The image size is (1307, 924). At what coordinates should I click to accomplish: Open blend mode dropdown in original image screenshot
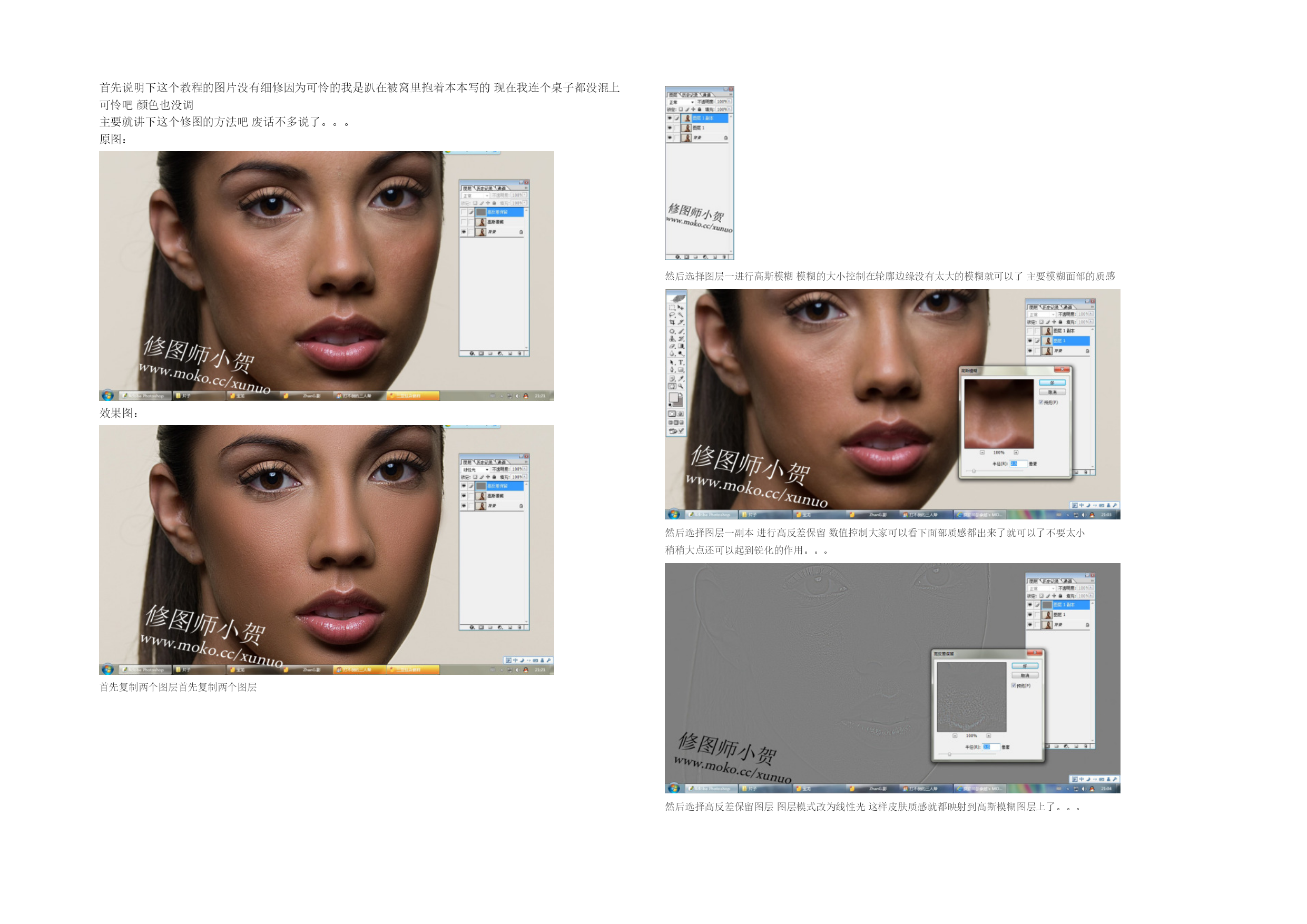(476, 195)
